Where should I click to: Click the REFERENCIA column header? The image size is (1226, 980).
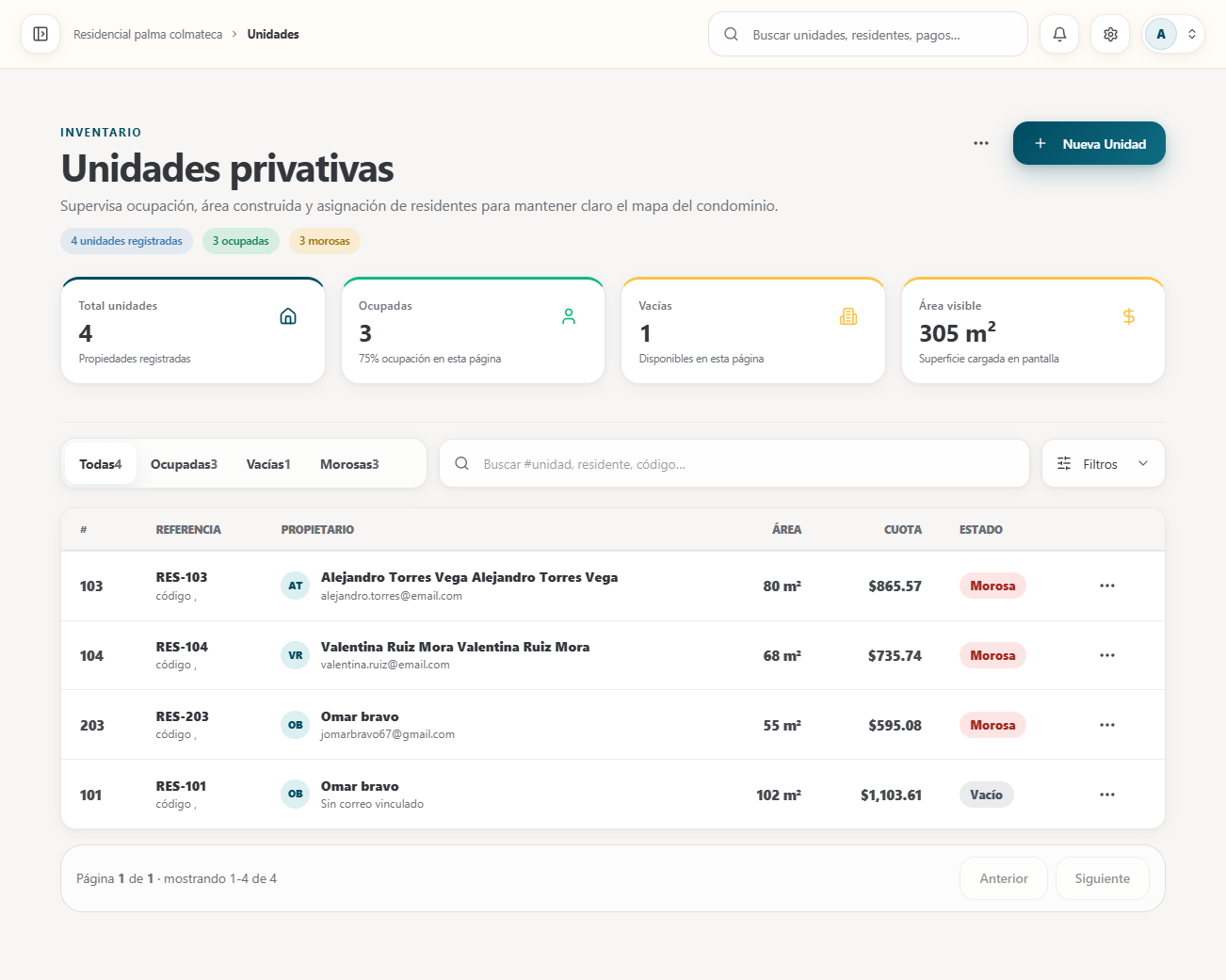pyautogui.click(x=188, y=530)
